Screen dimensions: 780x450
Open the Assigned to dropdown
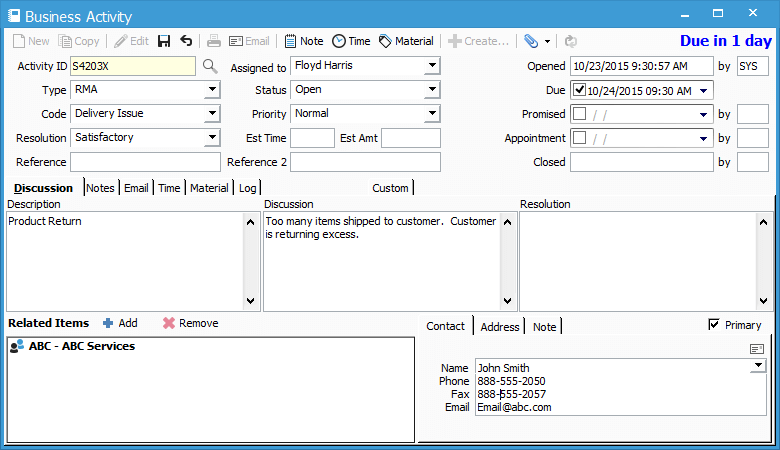click(x=432, y=65)
